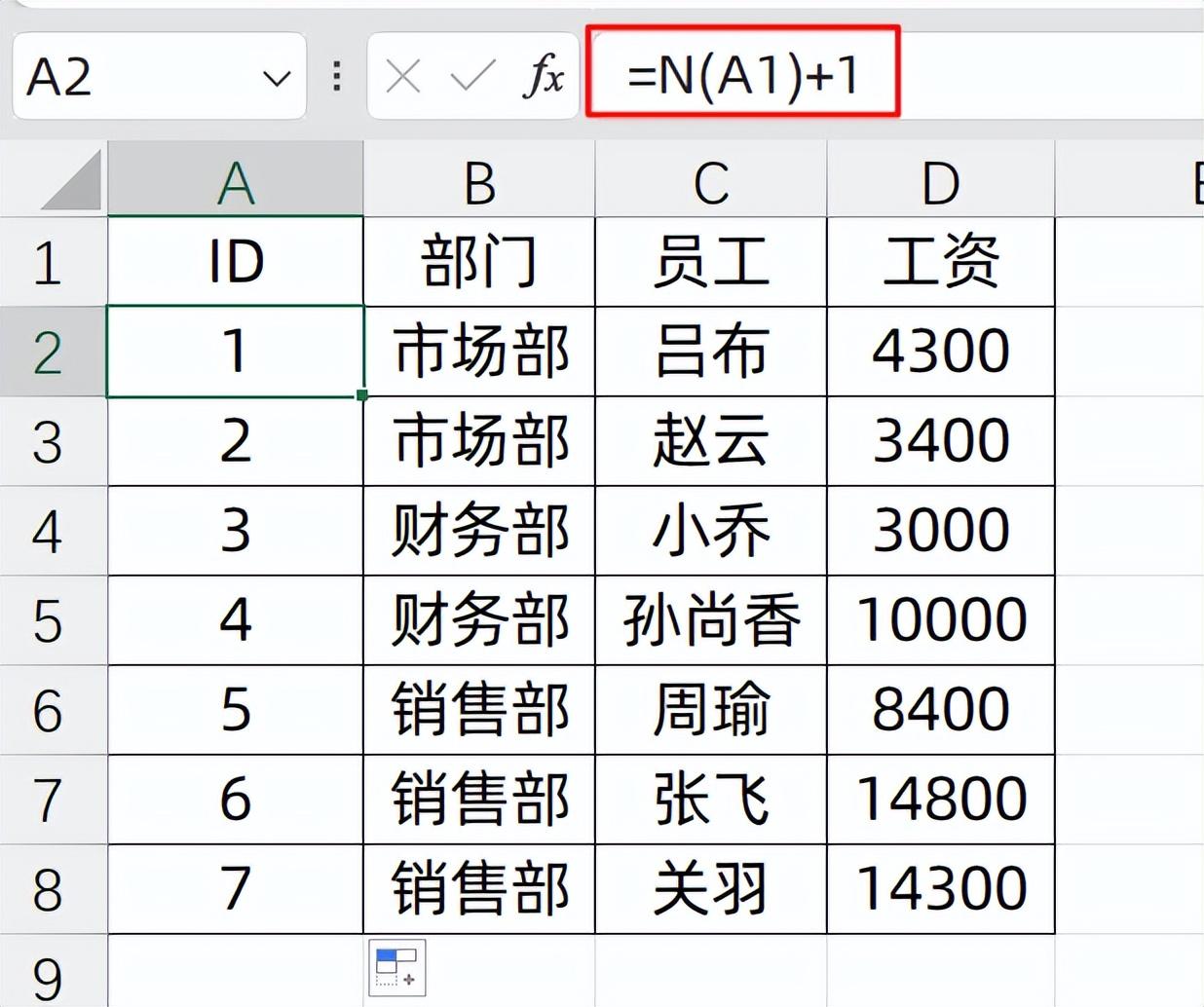This screenshot has width=1204, height=1007.
Task: Select row 4 header
Action: coord(53,531)
